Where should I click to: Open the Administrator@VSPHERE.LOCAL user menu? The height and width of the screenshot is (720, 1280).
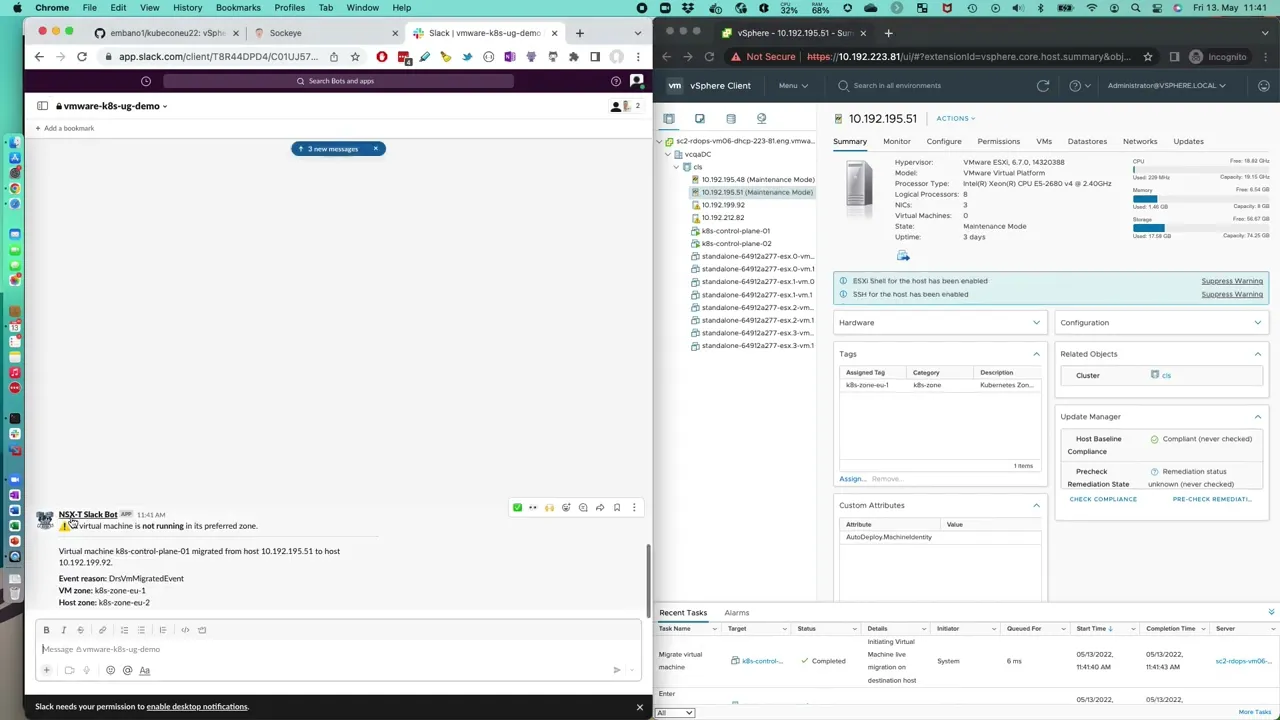pos(1166,86)
